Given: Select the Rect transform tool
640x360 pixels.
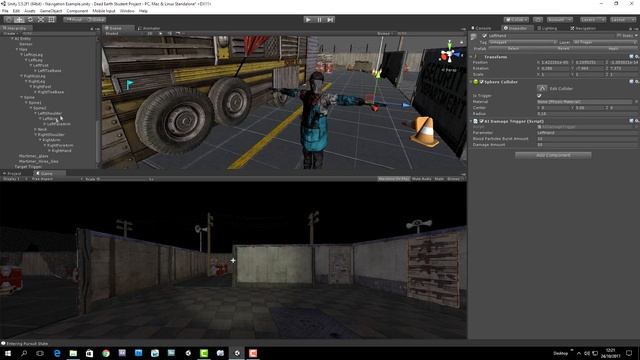Looking at the screenshot, I should (x=51, y=19).
